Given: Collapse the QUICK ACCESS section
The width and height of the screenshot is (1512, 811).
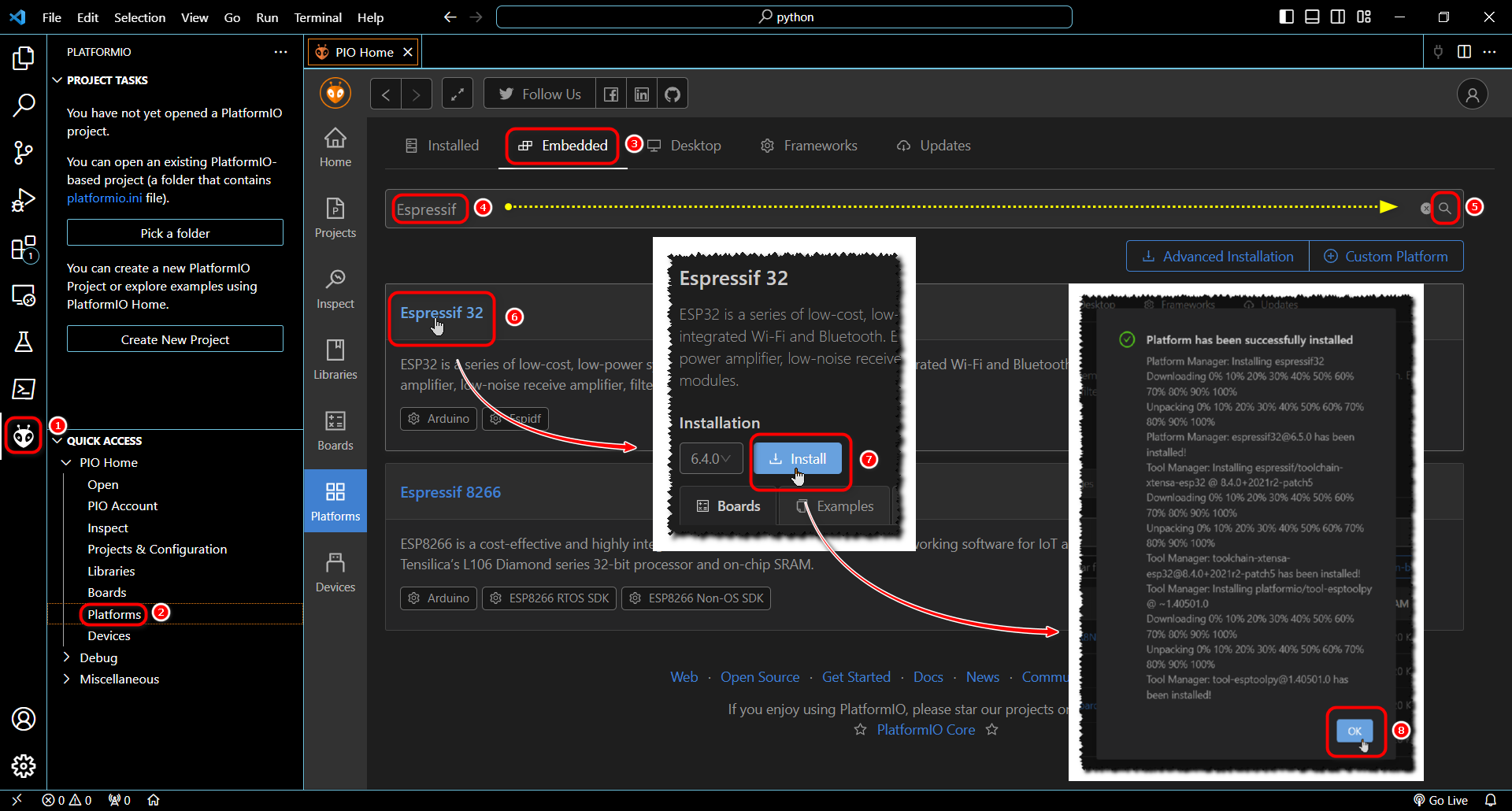Looking at the screenshot, I should pyautogui.click(x=57, y=441).
